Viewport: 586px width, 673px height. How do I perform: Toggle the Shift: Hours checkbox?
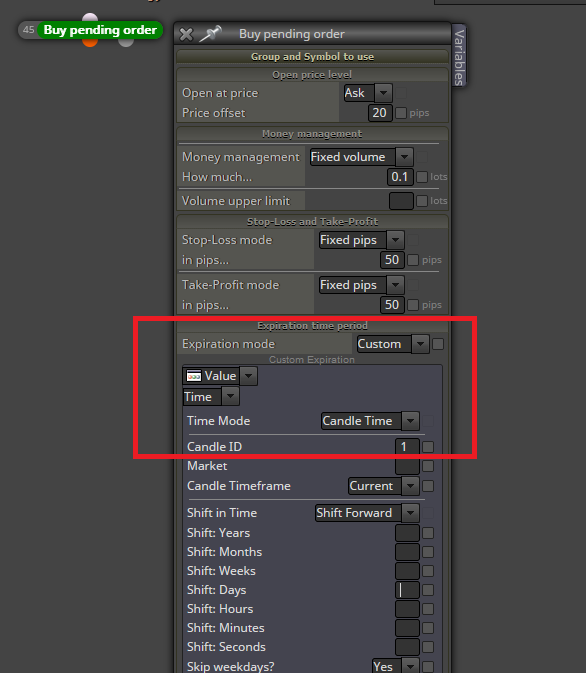(428, 609)
